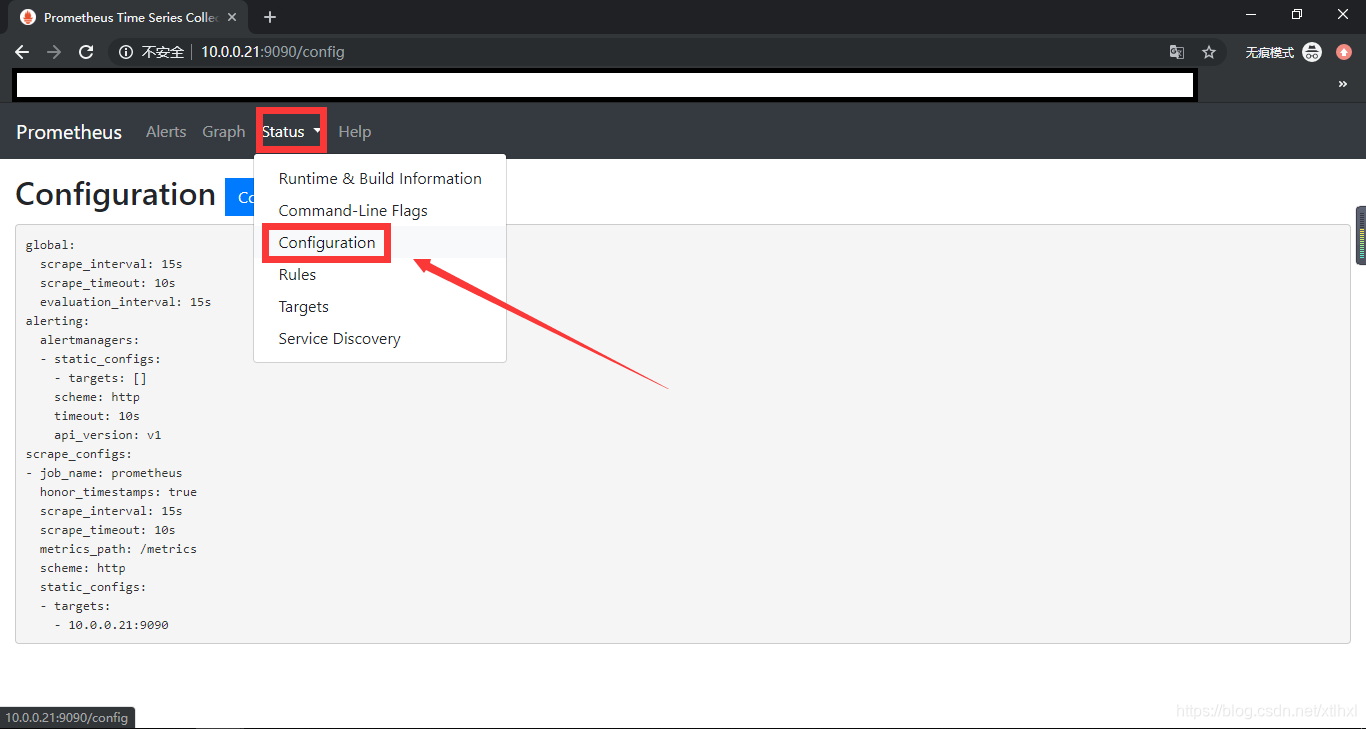Viewport: 1366px width, 729px height.
Task: Click the Prometheus brand link
Action: pyautogui.click(x=69, y=132)
